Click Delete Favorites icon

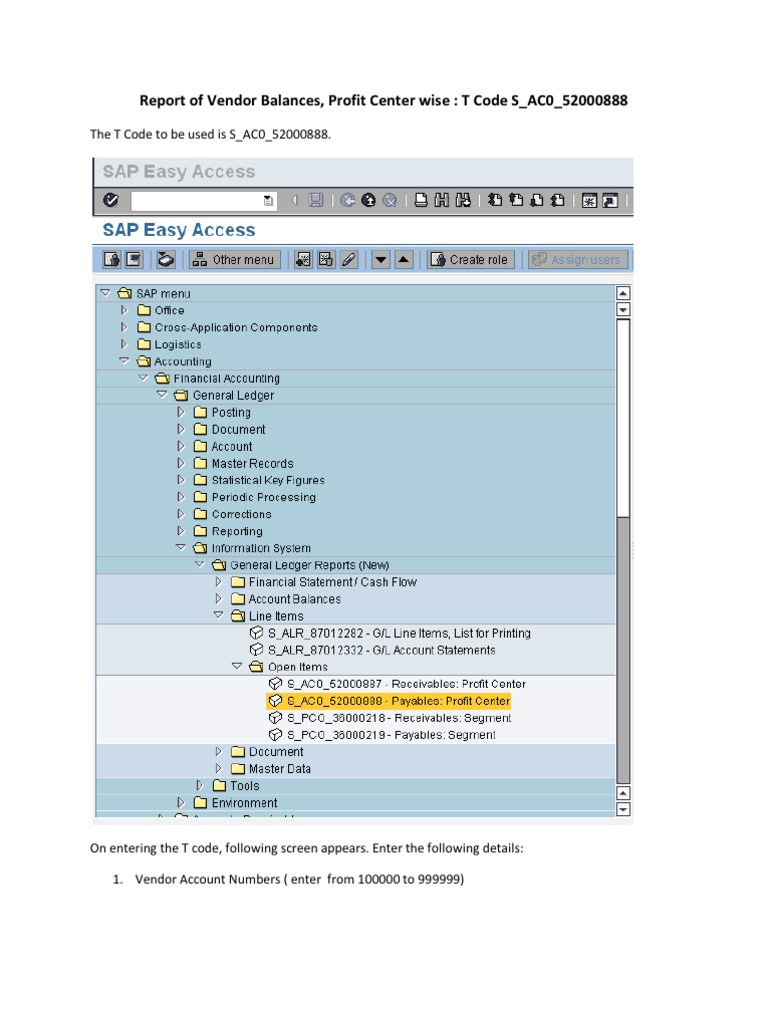pyautogui.click(x=326, y=260)
